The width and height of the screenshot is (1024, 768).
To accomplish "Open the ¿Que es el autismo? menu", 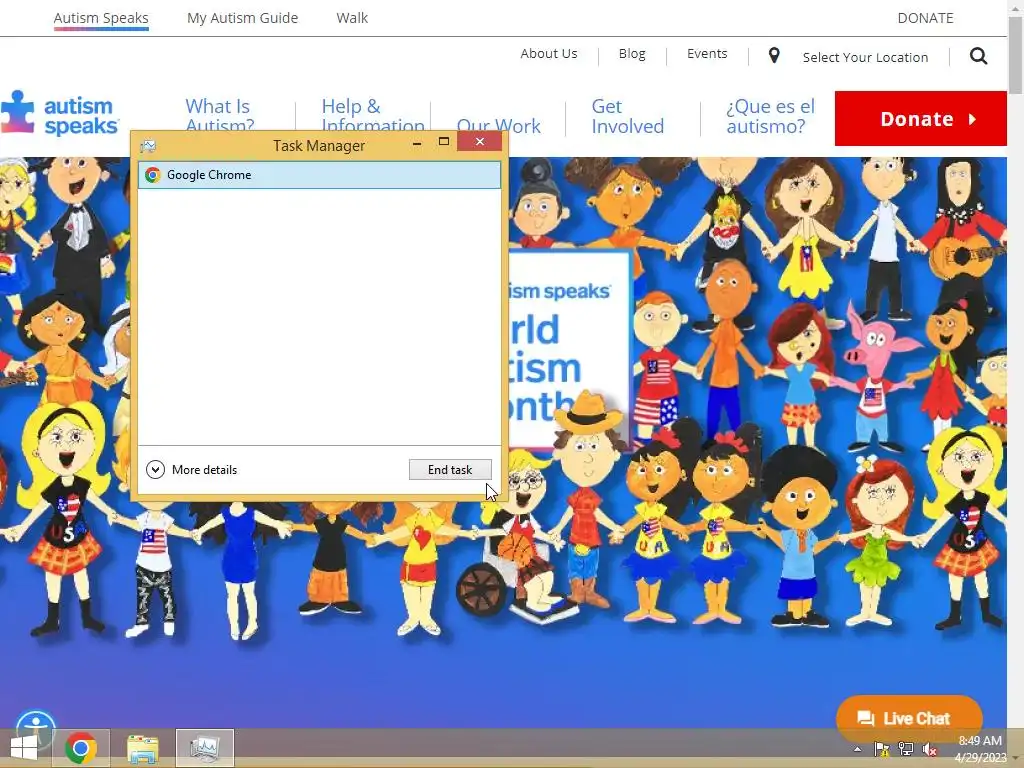I will (771, 116).
